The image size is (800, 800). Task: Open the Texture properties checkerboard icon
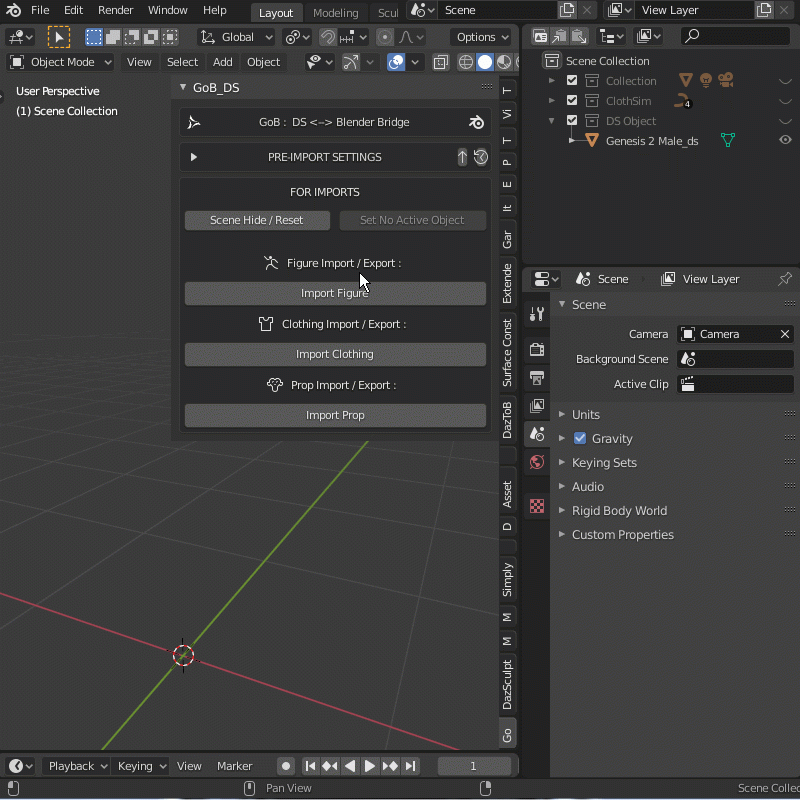[537, 507]
